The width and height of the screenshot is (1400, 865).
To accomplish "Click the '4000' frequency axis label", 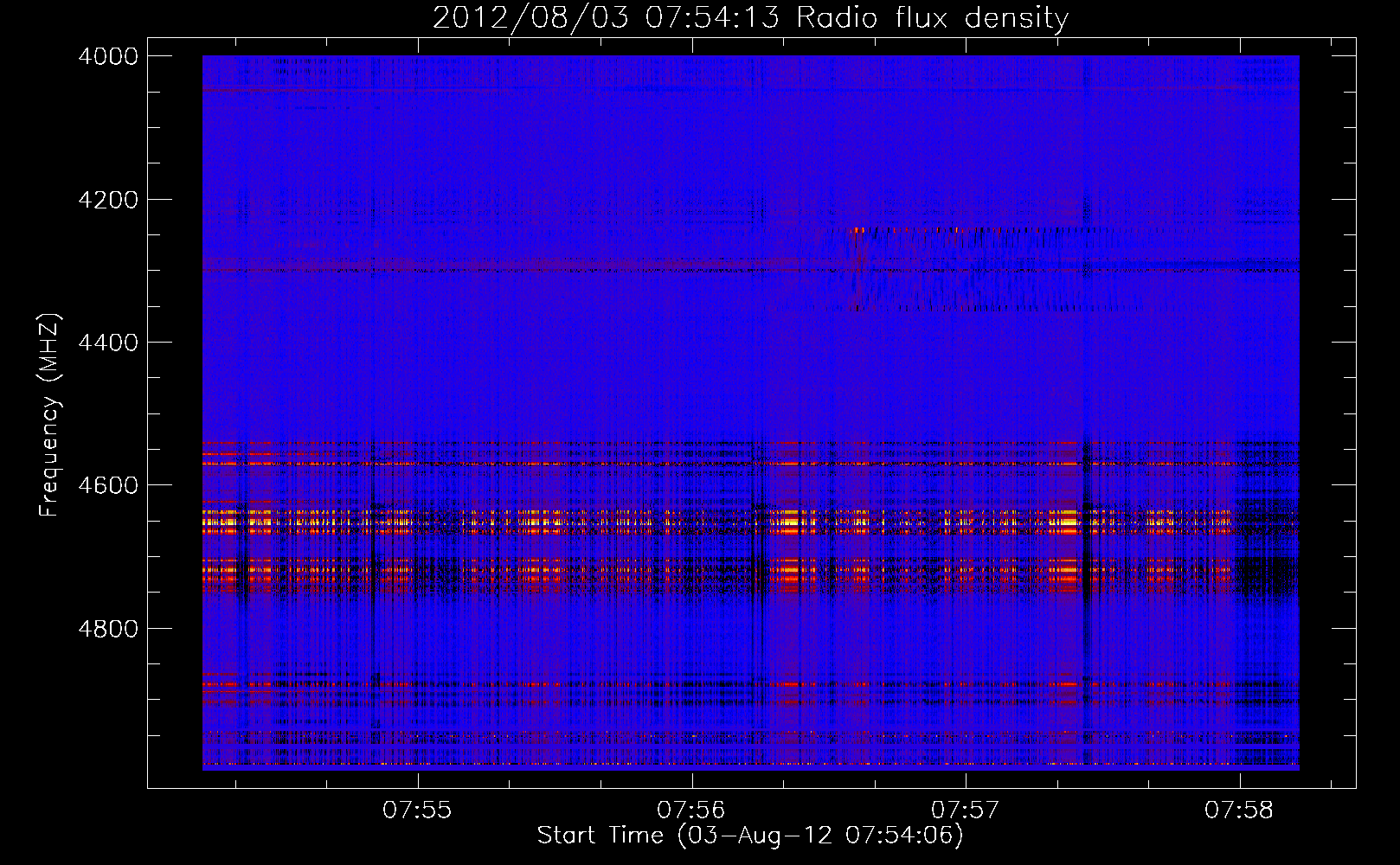I will [108, 56].
